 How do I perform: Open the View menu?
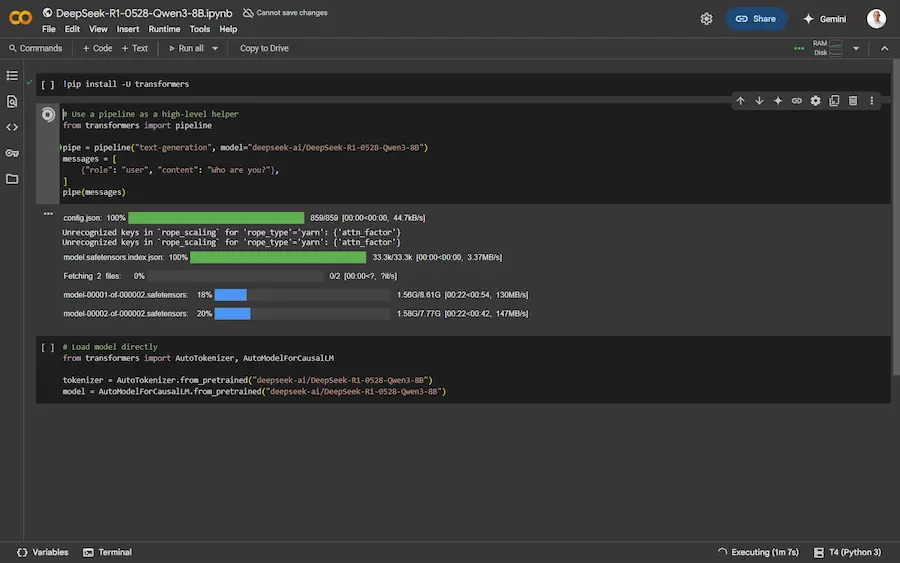pyautogui.click(x=98, y=29)
